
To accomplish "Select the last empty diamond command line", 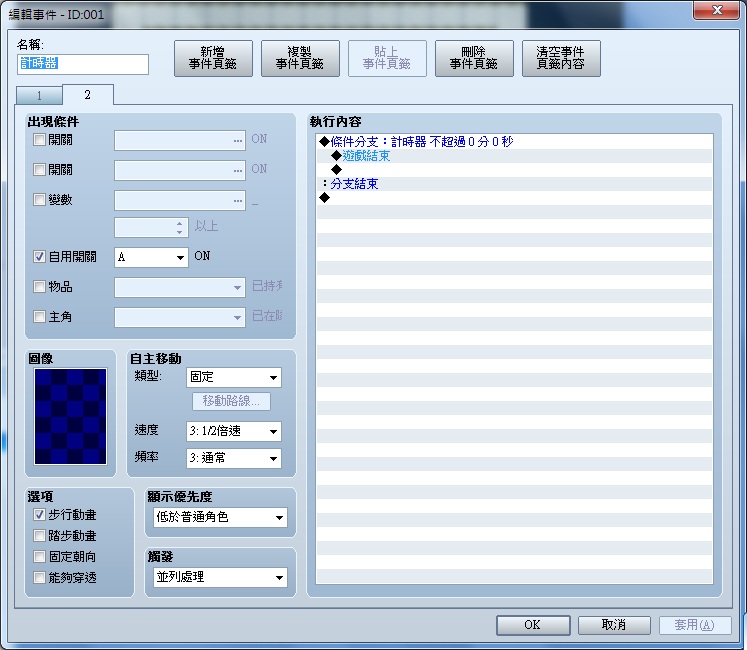I will pos(515,198).
